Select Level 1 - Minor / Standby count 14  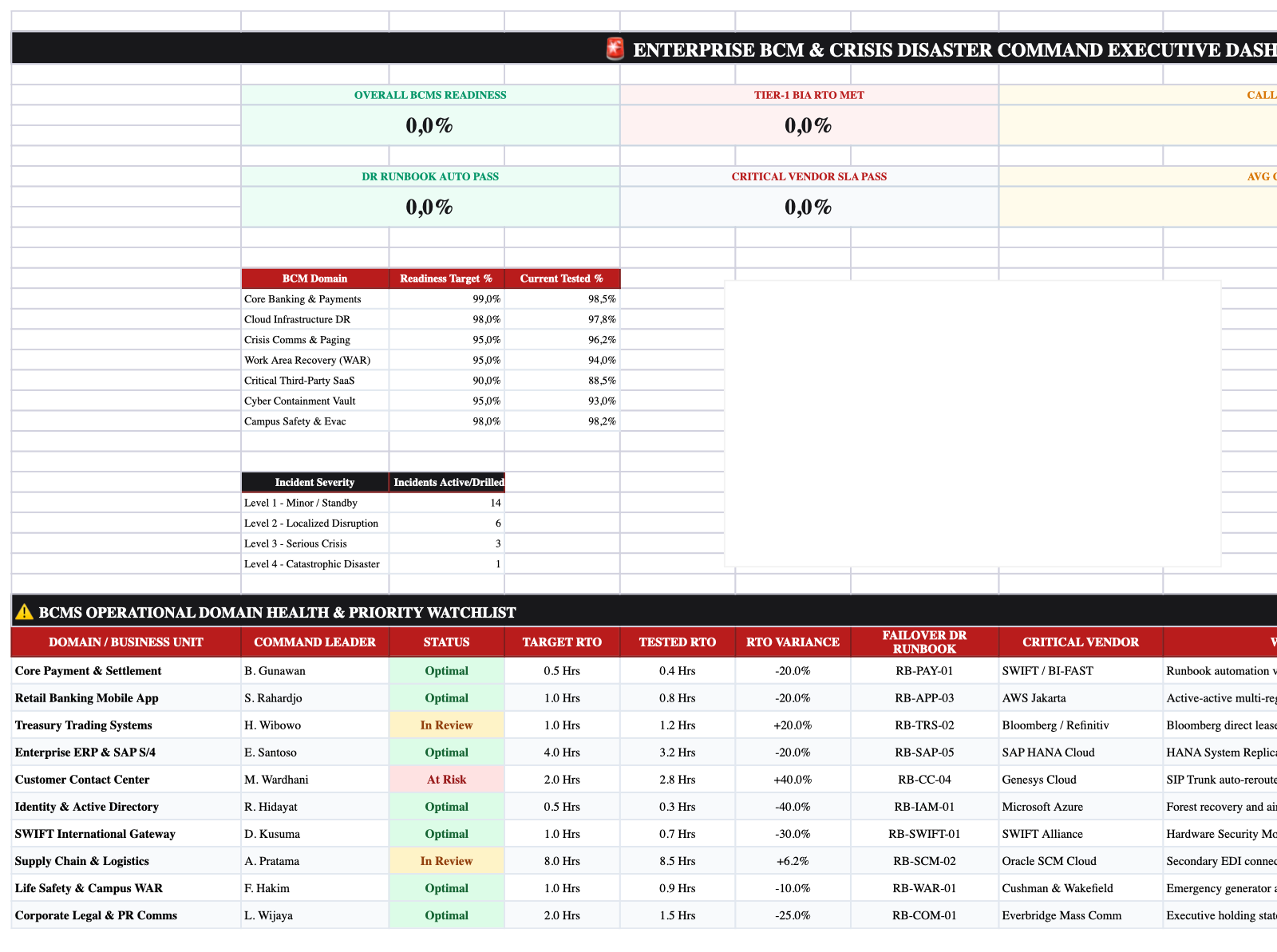pos(446,503)
